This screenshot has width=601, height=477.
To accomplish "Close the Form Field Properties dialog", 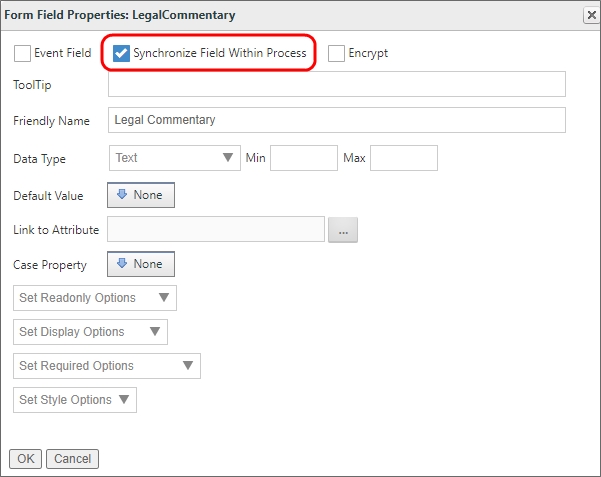I will pos(590,15).
